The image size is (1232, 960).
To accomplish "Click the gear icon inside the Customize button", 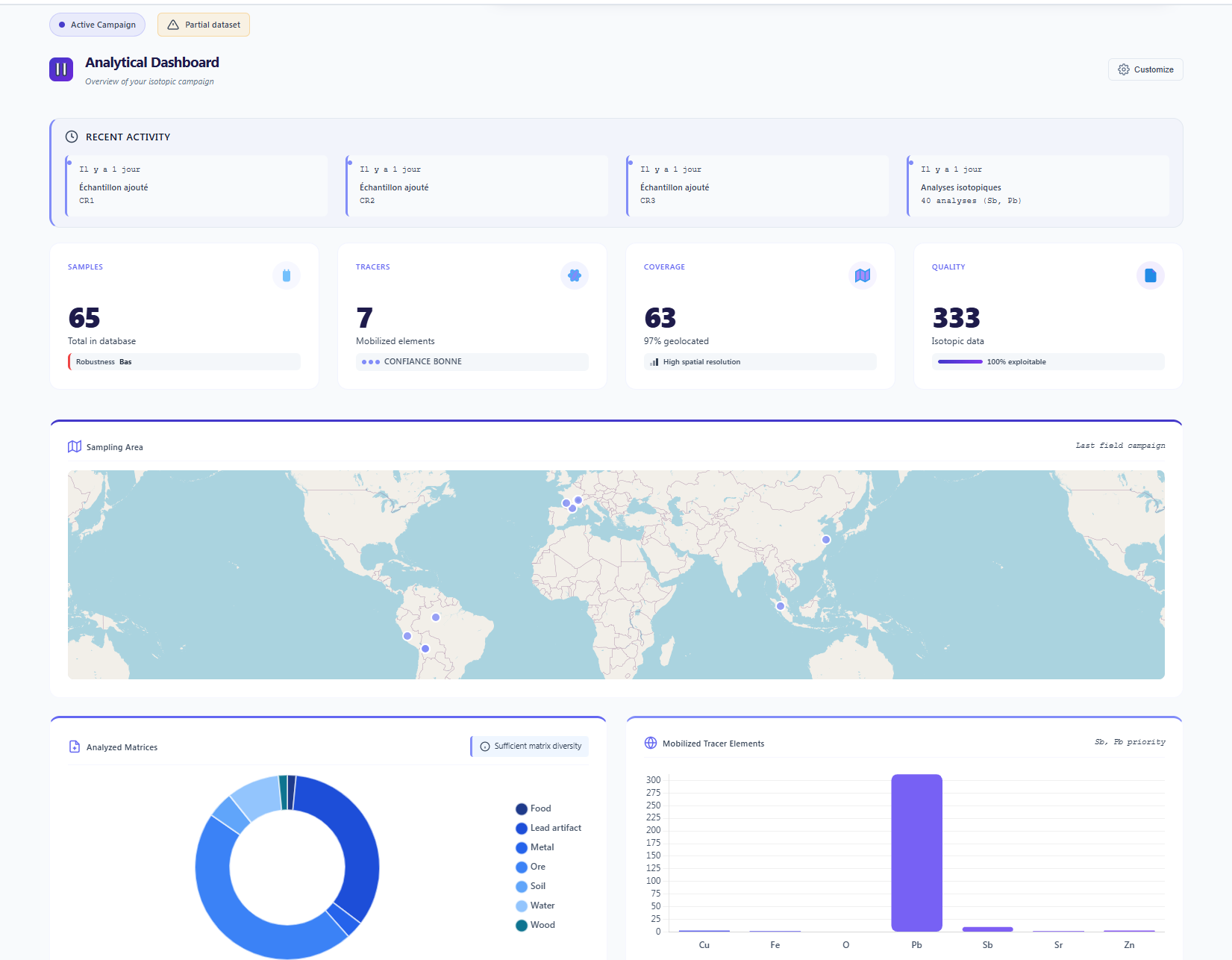I will pos(1124,69).
